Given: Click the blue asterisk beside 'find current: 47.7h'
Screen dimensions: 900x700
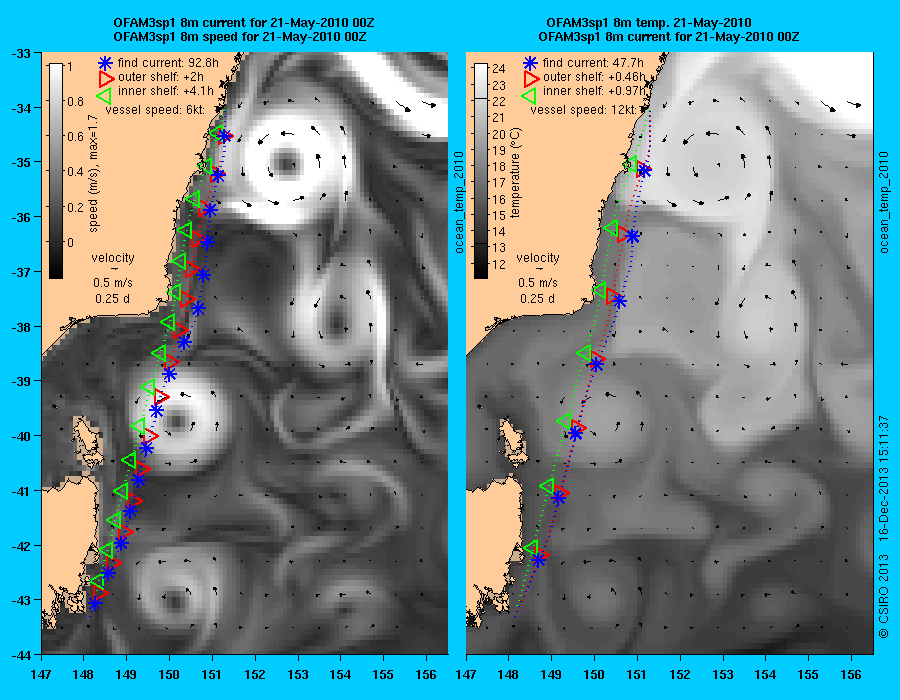Looking at the screenshot, I should pos(530,63).
